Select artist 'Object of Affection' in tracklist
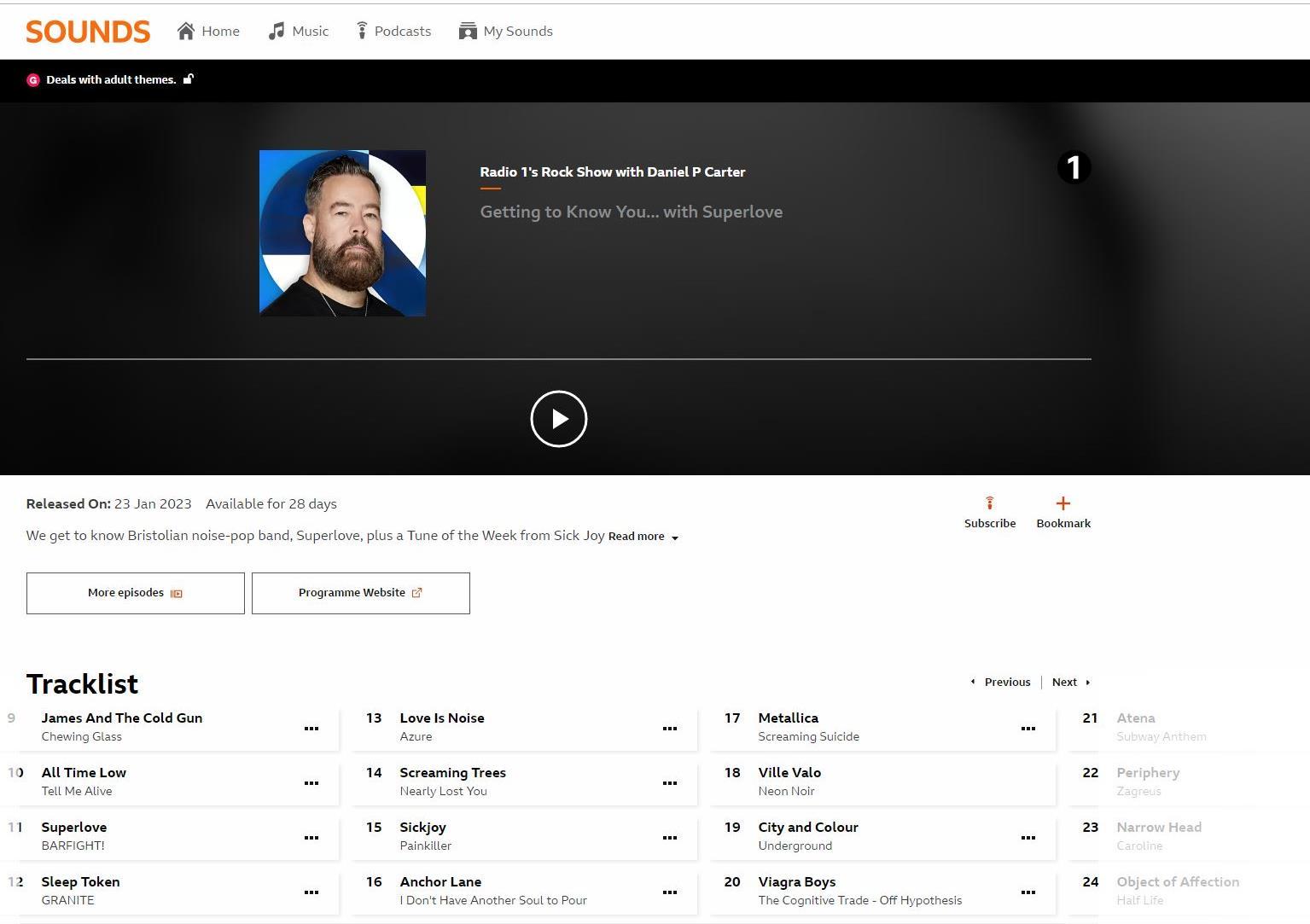Image resolution: width=1310 pixels, height=924 pixels. (x=1178, y=882)
